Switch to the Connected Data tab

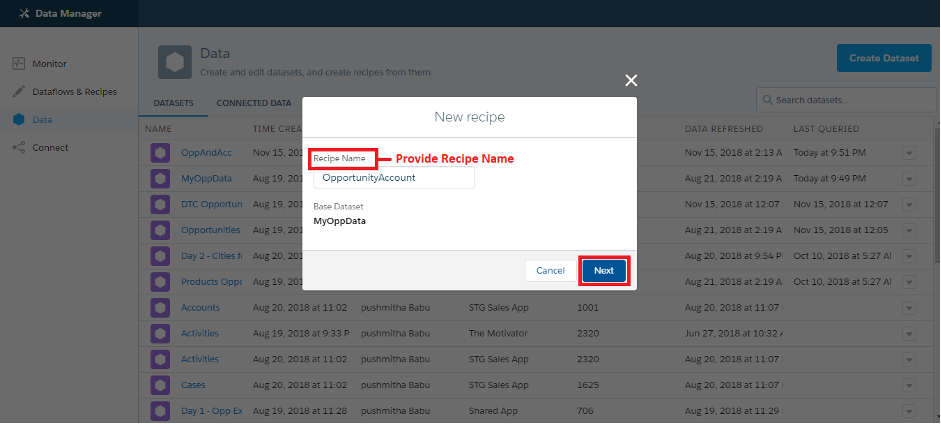point(254,103)
